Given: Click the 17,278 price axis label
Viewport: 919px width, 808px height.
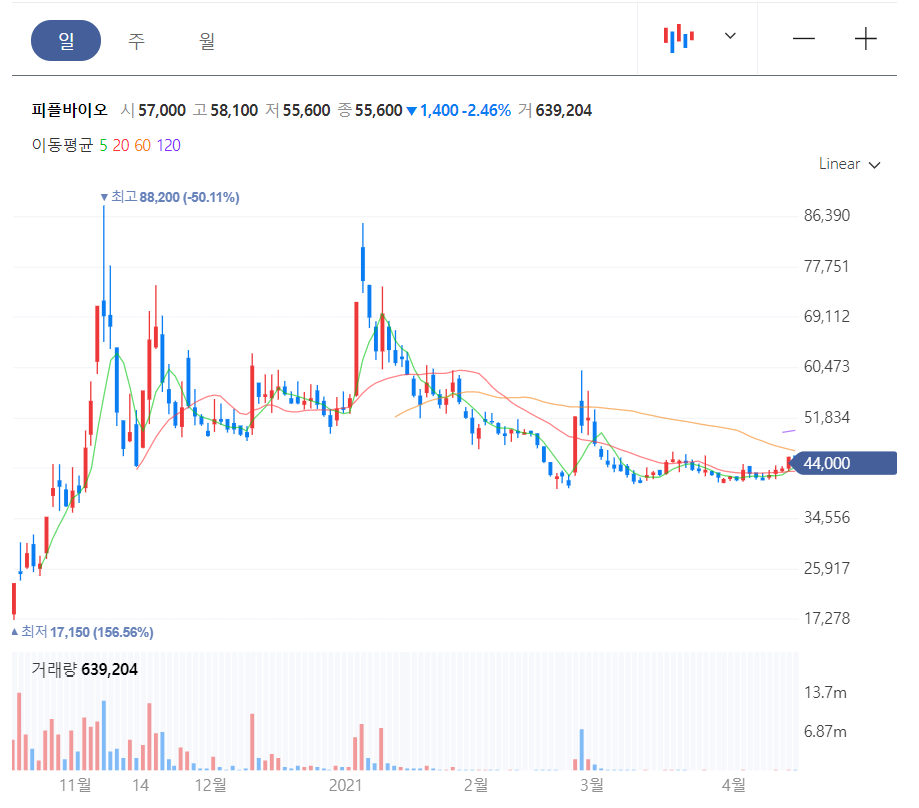Looking at the screenshot, I should (826, 618).
